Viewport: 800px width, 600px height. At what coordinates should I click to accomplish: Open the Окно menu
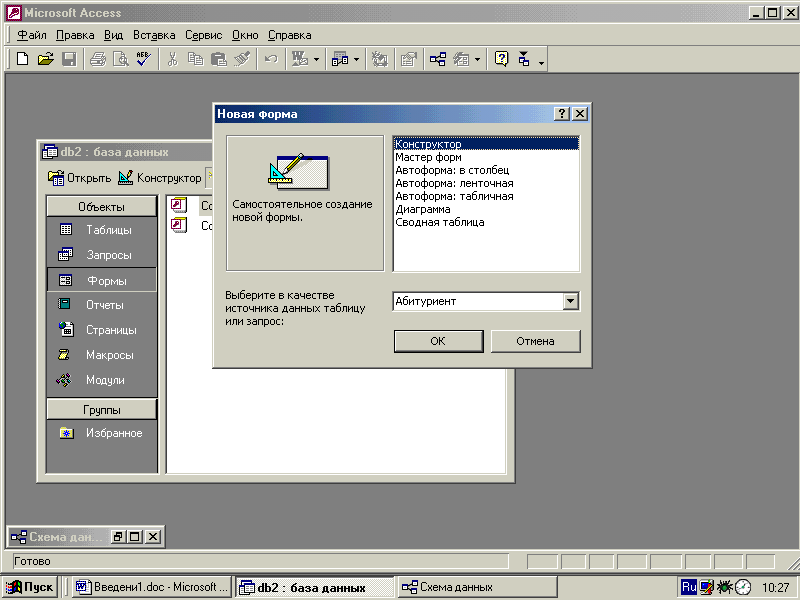coord(245,35)
